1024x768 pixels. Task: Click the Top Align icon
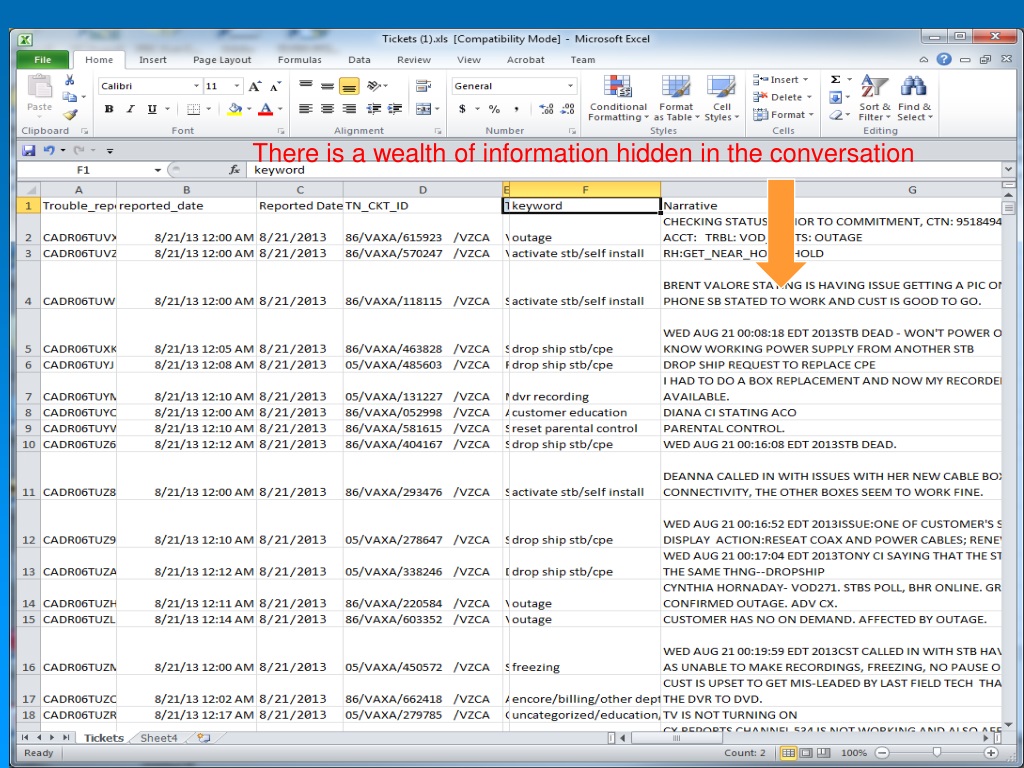pyautogui.click(x=306, y=86)
